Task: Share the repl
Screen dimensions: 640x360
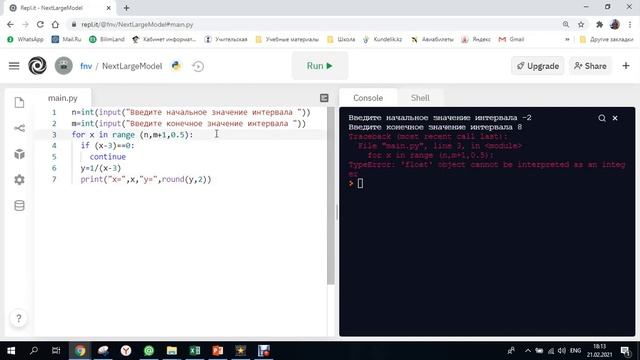Action: (x=590, y=66)
